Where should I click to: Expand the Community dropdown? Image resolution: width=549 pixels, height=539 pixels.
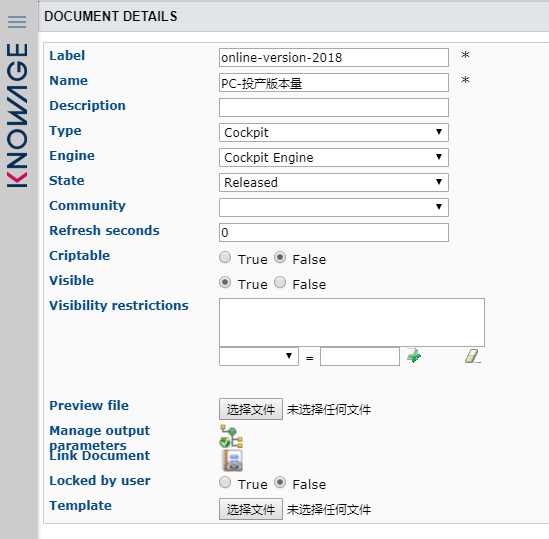[334, 207]
